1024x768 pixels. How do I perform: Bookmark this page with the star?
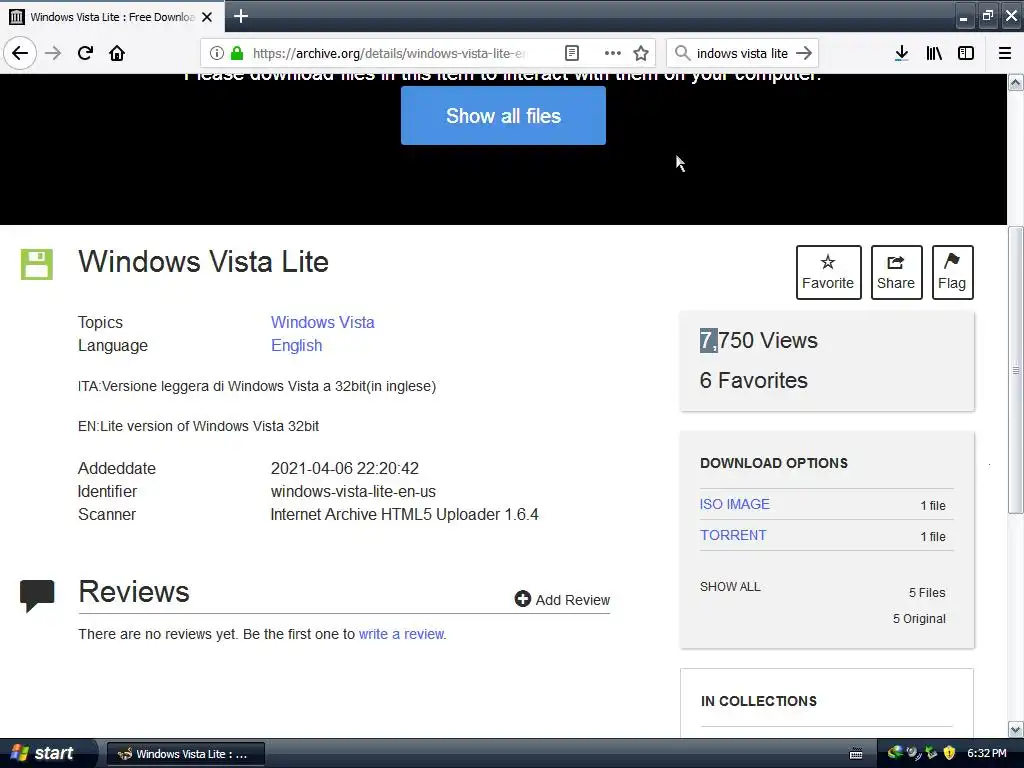(x=641, y=53)
